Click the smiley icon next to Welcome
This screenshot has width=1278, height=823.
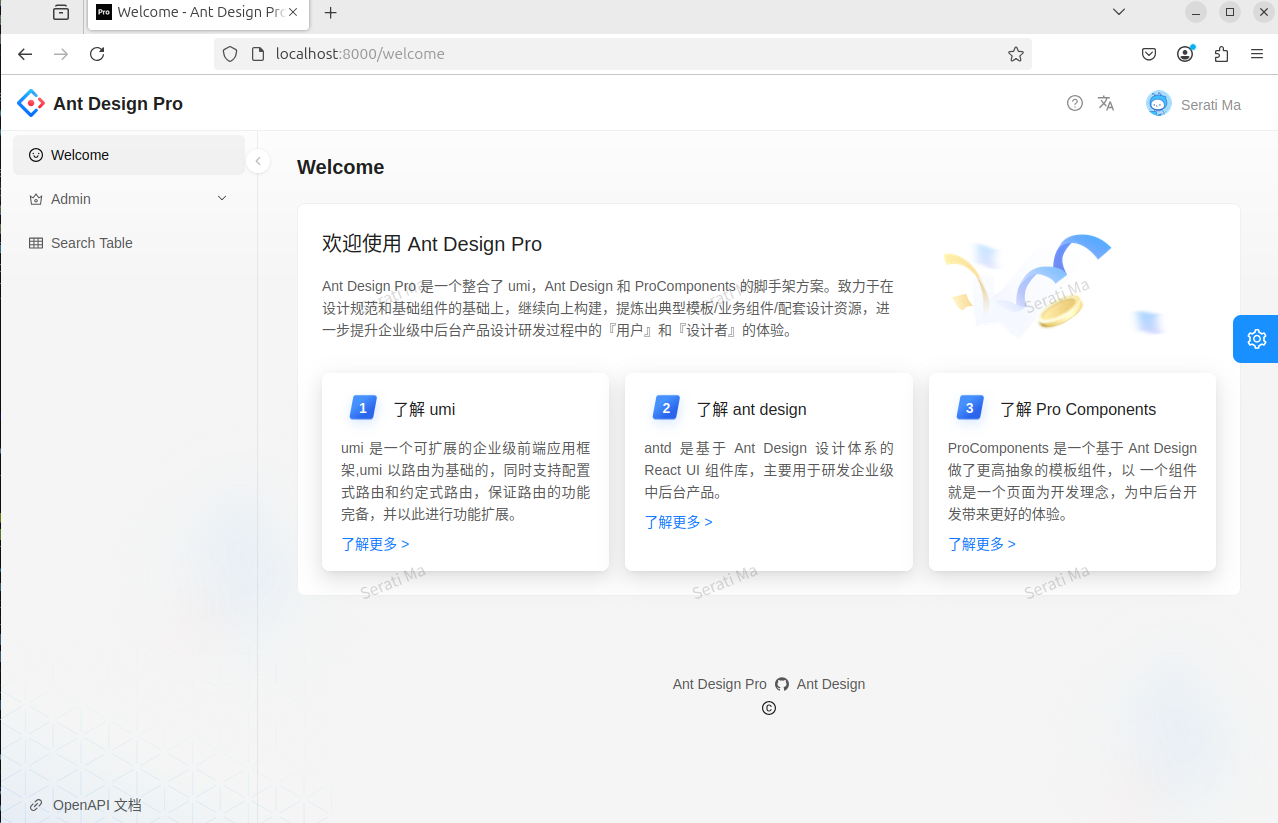point(36,155)
